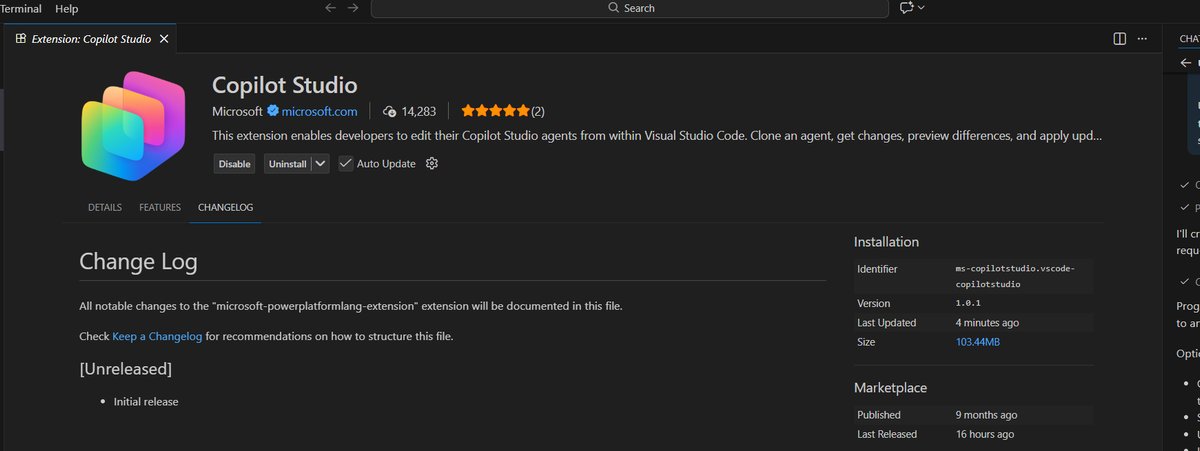1200x451 pixels.
Task: Open the Keep a Changelog link
Action: click(x=157, y=337)
